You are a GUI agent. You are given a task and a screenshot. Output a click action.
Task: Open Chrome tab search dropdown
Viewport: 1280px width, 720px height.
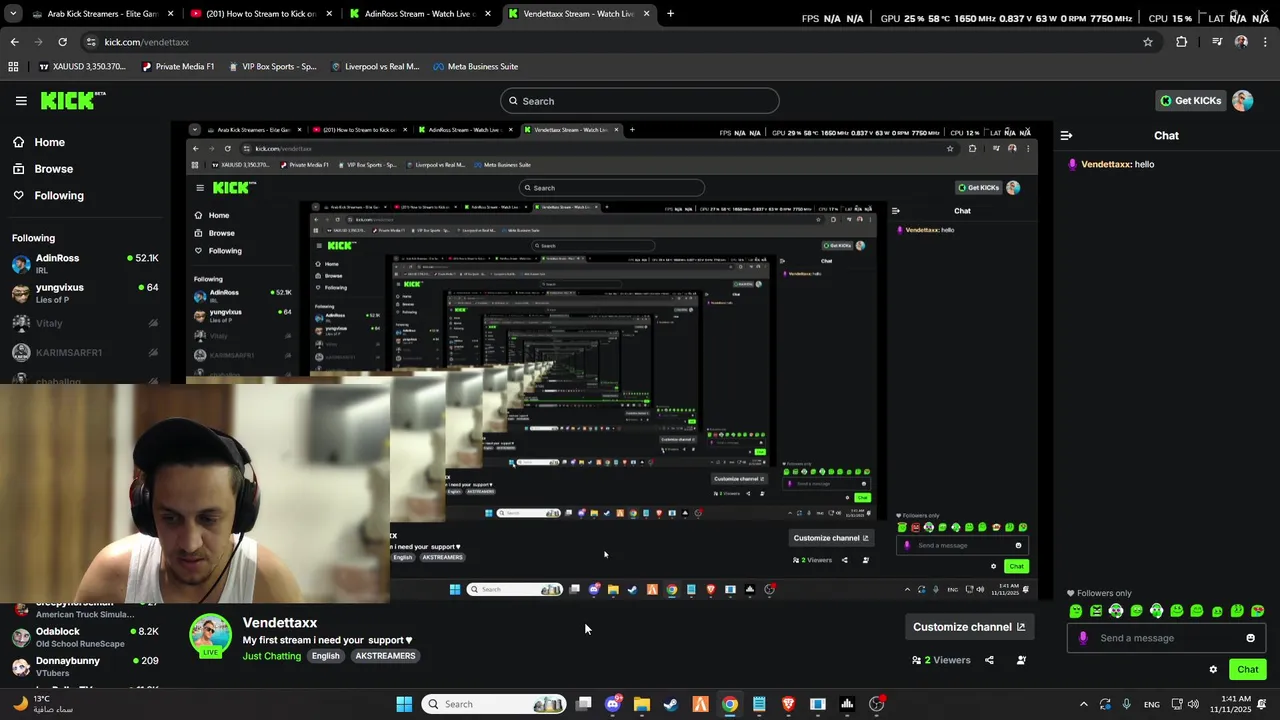coord(13,14)
